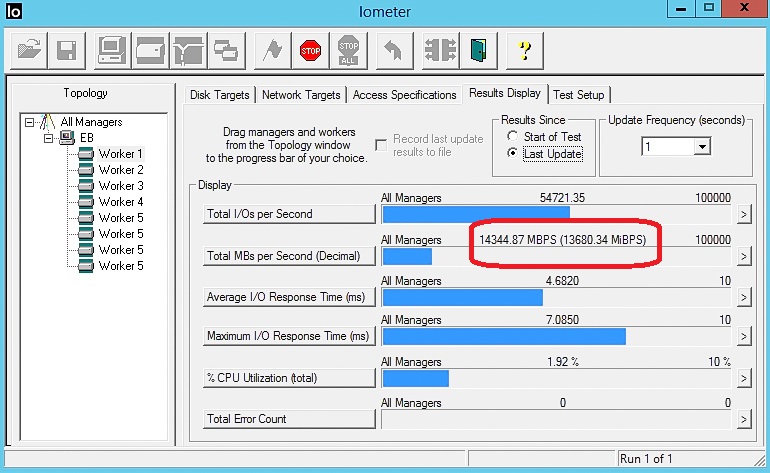
Task: Click the 1.92 % CPU value
Action: point(563,362)
